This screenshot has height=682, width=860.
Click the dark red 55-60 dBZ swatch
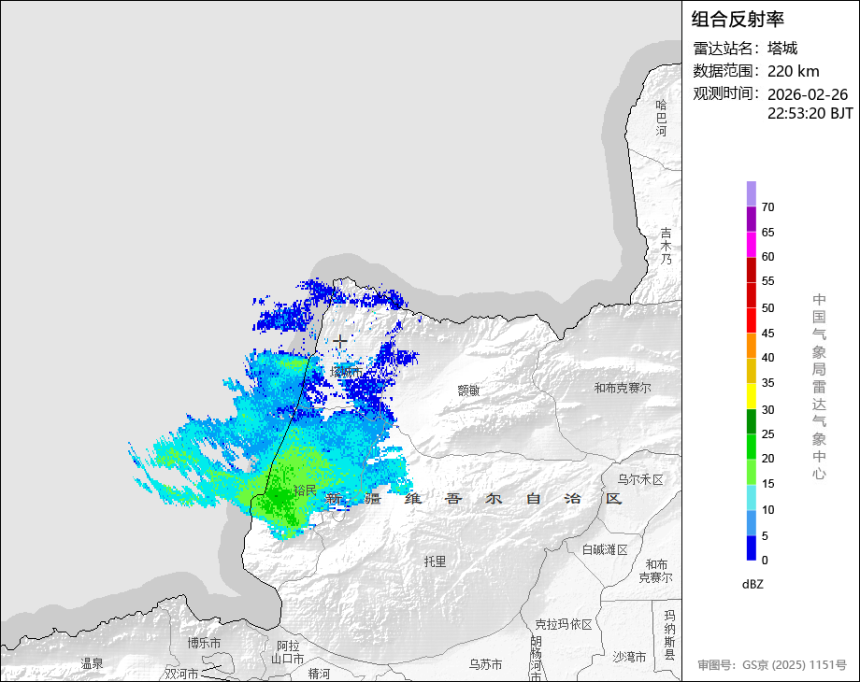751,269
